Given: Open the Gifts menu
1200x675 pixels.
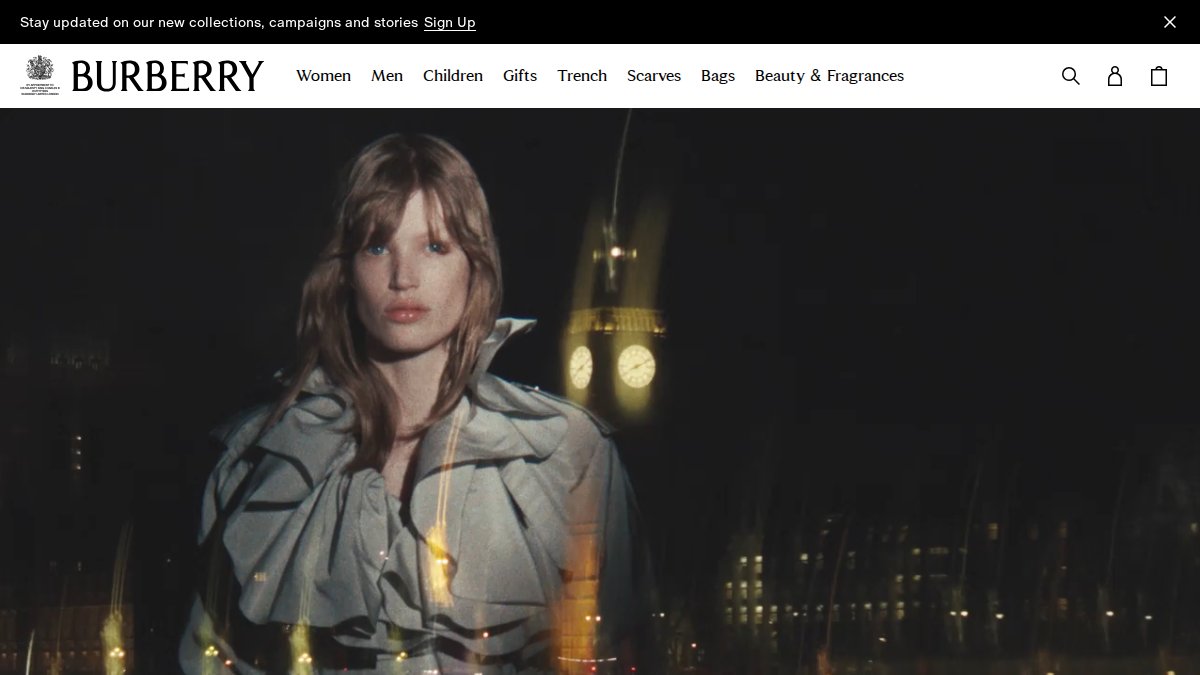Looking at the screenshot, I should (520, 76).
